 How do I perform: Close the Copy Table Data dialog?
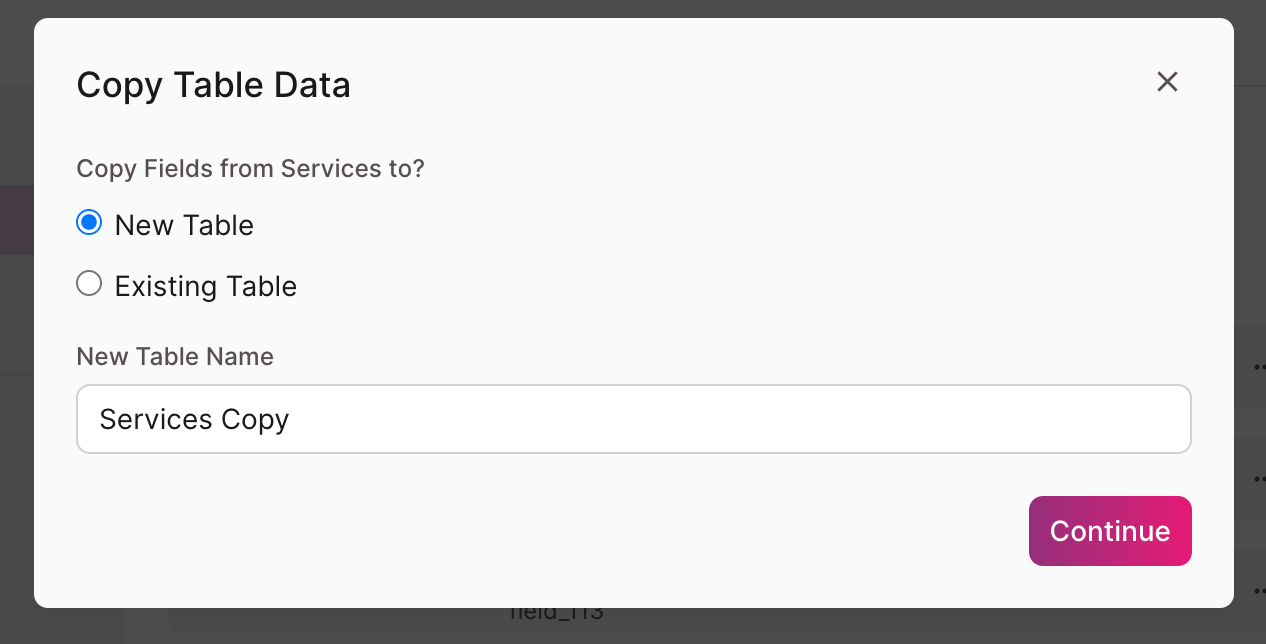(1167, 82)
